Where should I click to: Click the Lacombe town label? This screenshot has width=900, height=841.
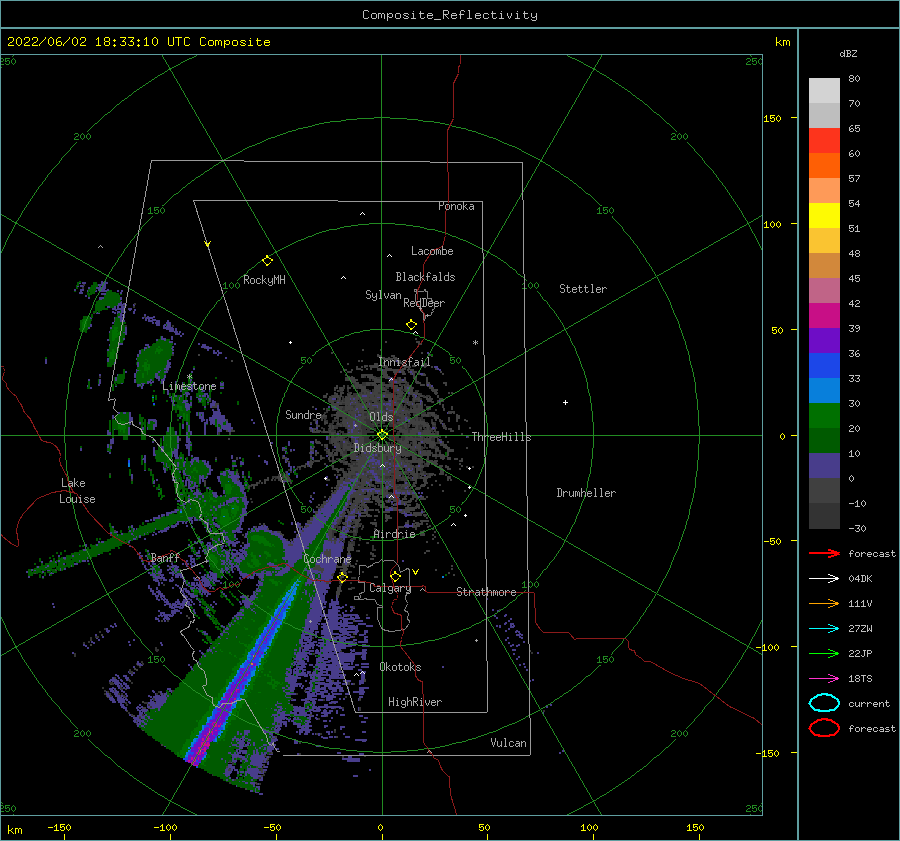click(432, 251)
